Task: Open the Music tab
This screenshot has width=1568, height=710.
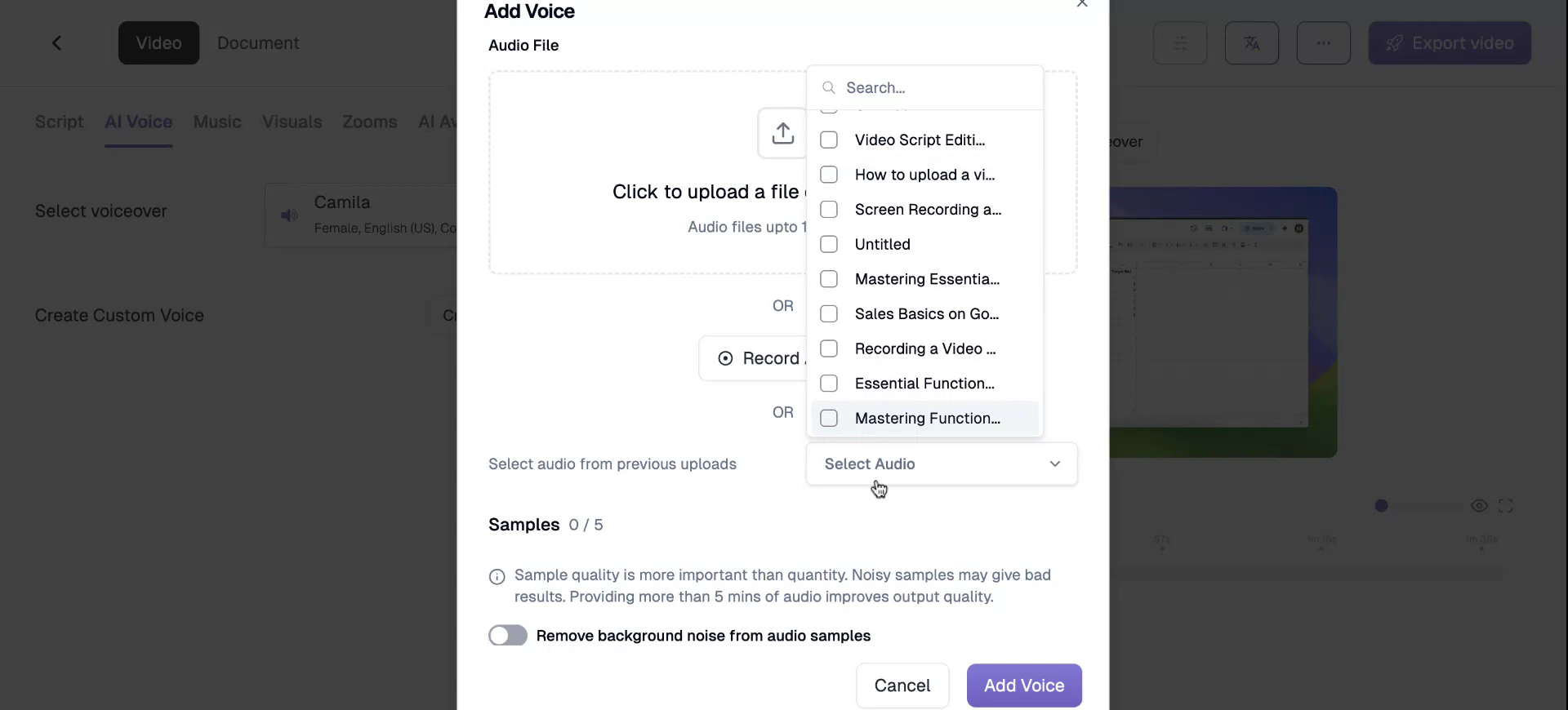Action: tap(216, 122)
